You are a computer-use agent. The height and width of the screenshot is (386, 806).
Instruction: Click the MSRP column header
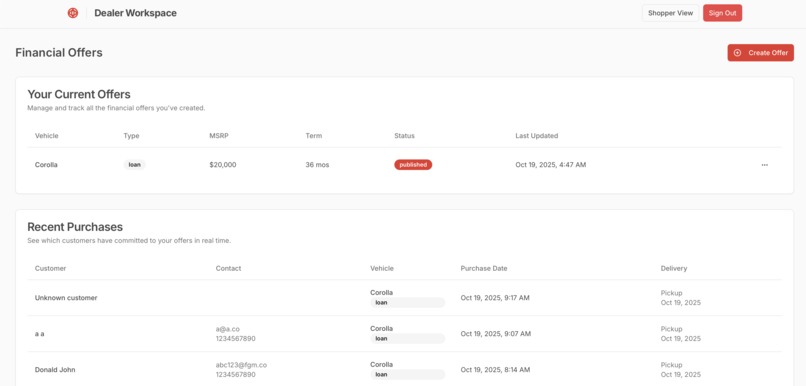click(218, 136)
